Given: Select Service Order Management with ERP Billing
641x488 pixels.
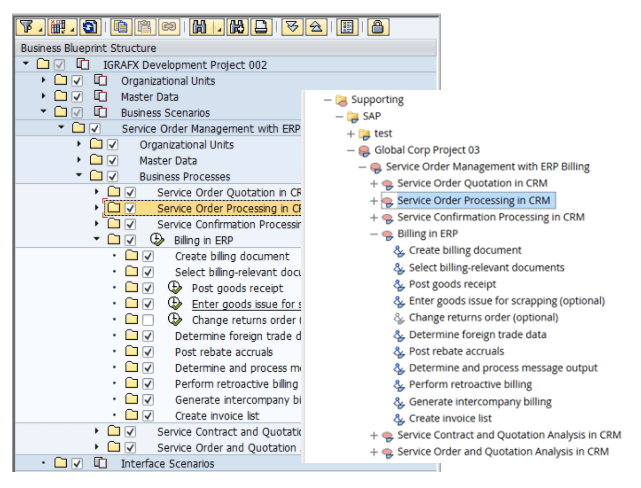Looking at the screenshot, I should pos(487,167).
